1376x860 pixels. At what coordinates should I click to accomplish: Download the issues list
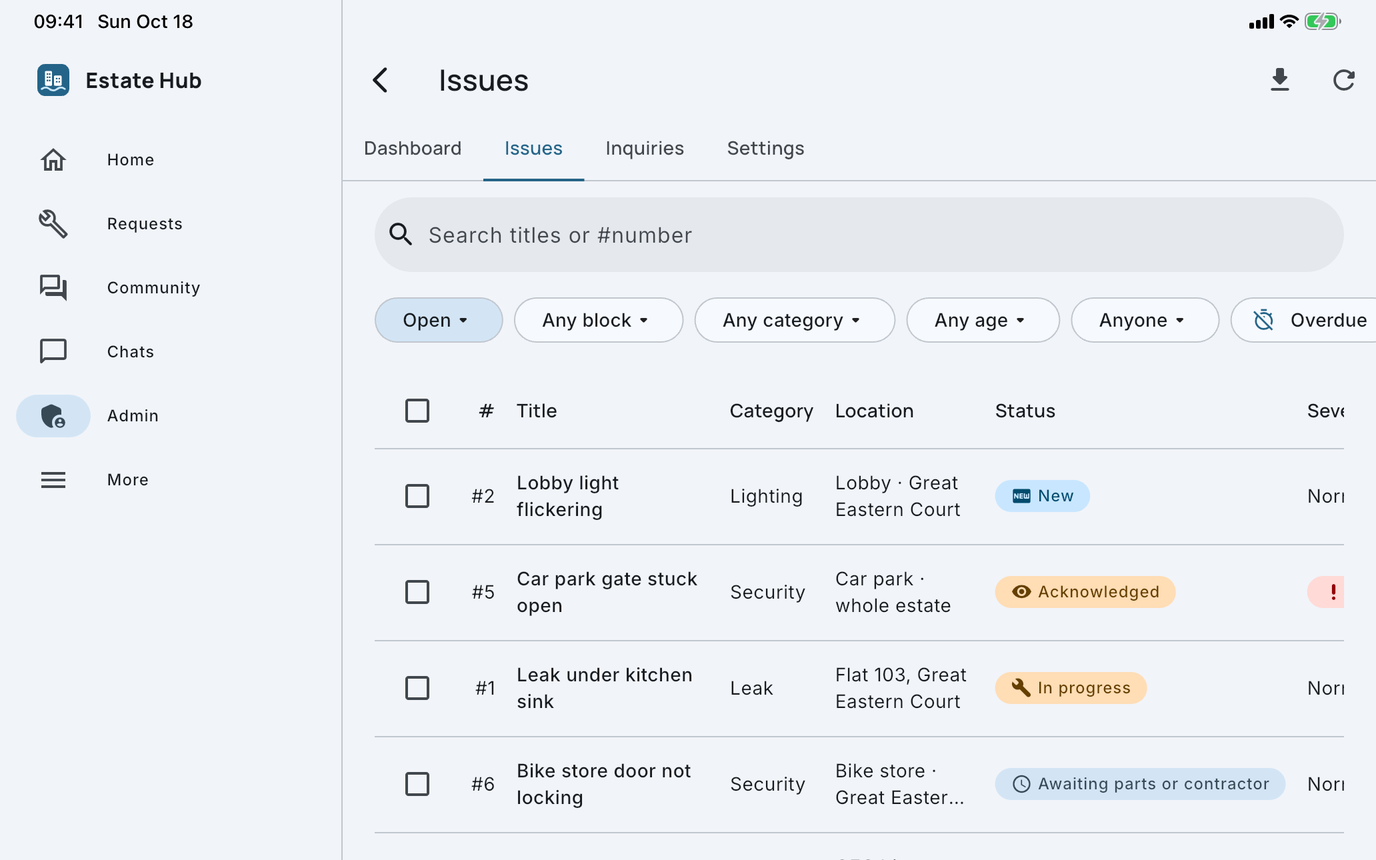coord(1280,80)
